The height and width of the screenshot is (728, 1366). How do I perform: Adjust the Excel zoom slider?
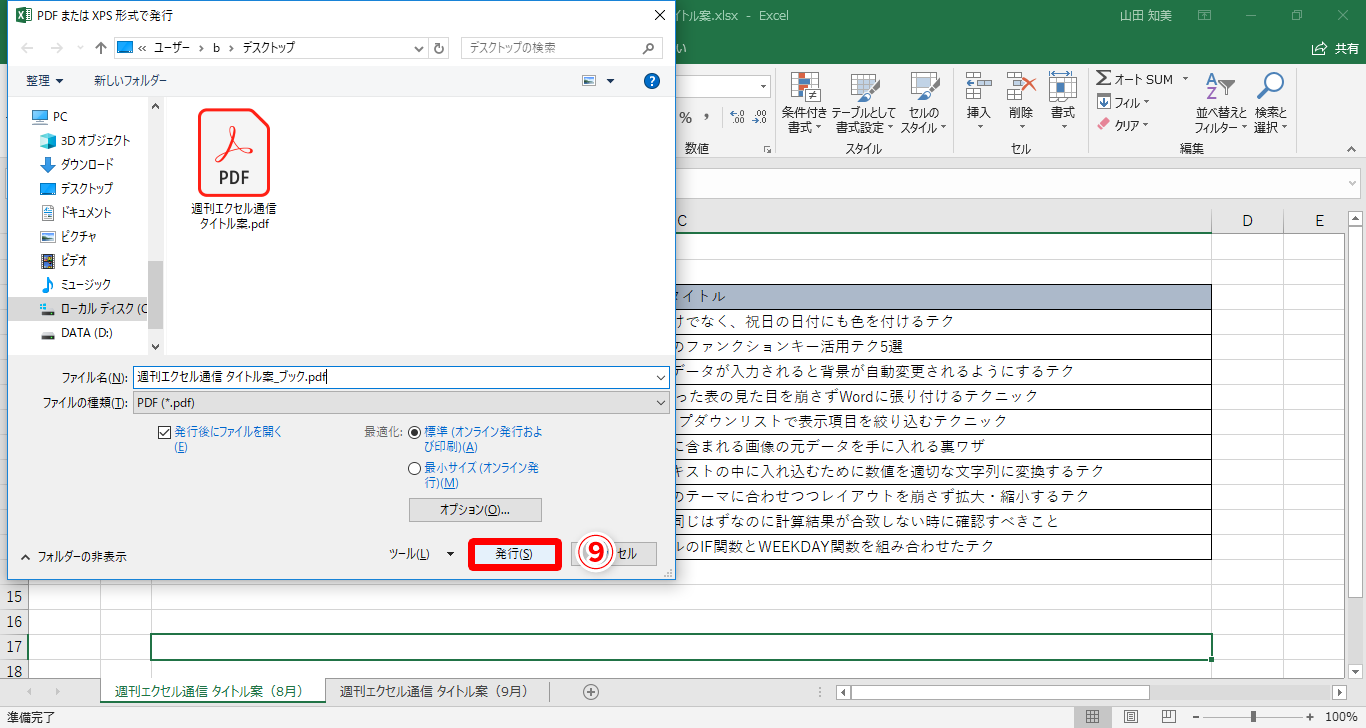click(1254, 717)
